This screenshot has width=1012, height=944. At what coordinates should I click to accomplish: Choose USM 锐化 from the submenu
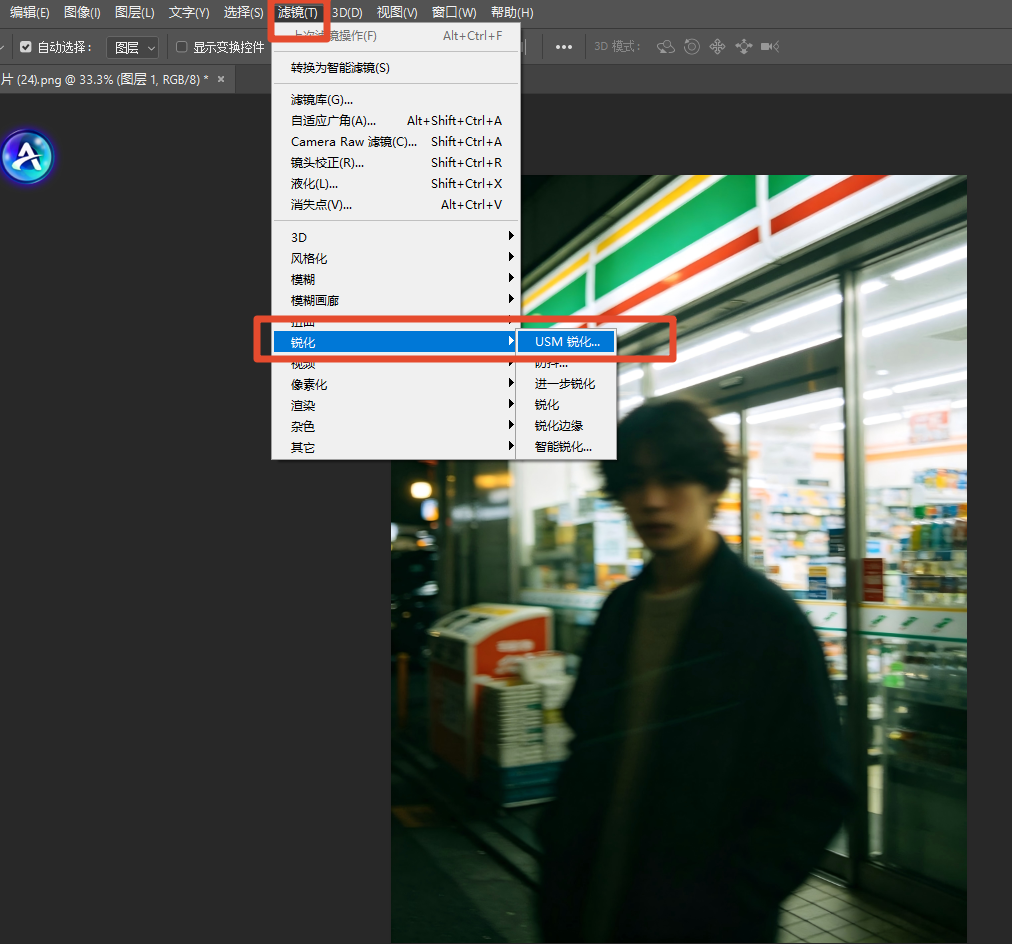(x=566, y=342)
